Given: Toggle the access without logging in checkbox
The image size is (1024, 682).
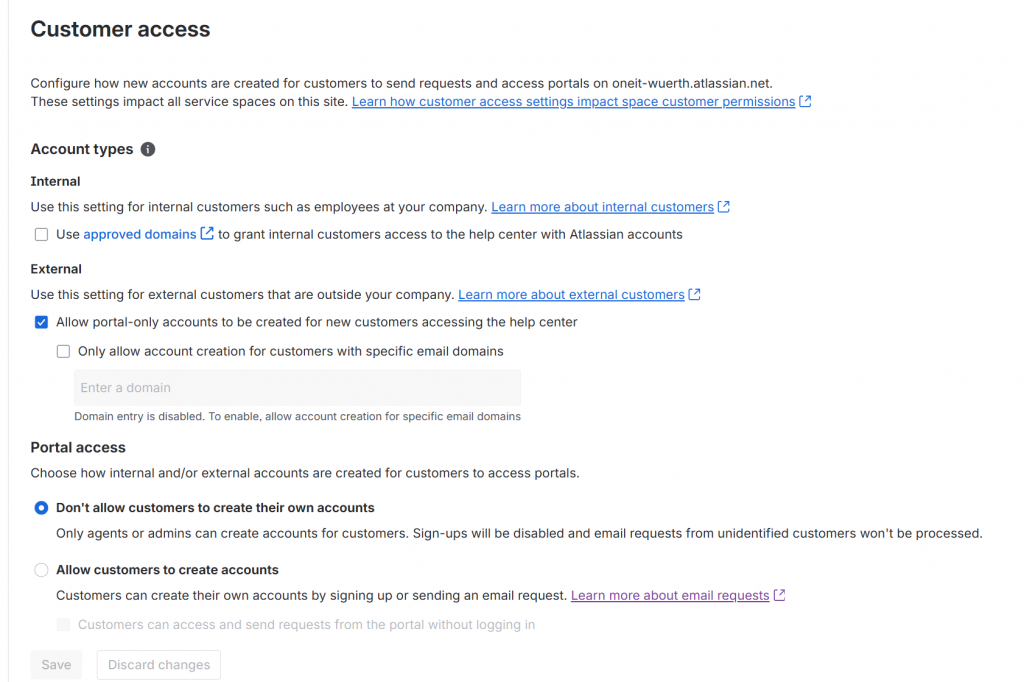Looking at the screenshot, I should pos(63,625).
